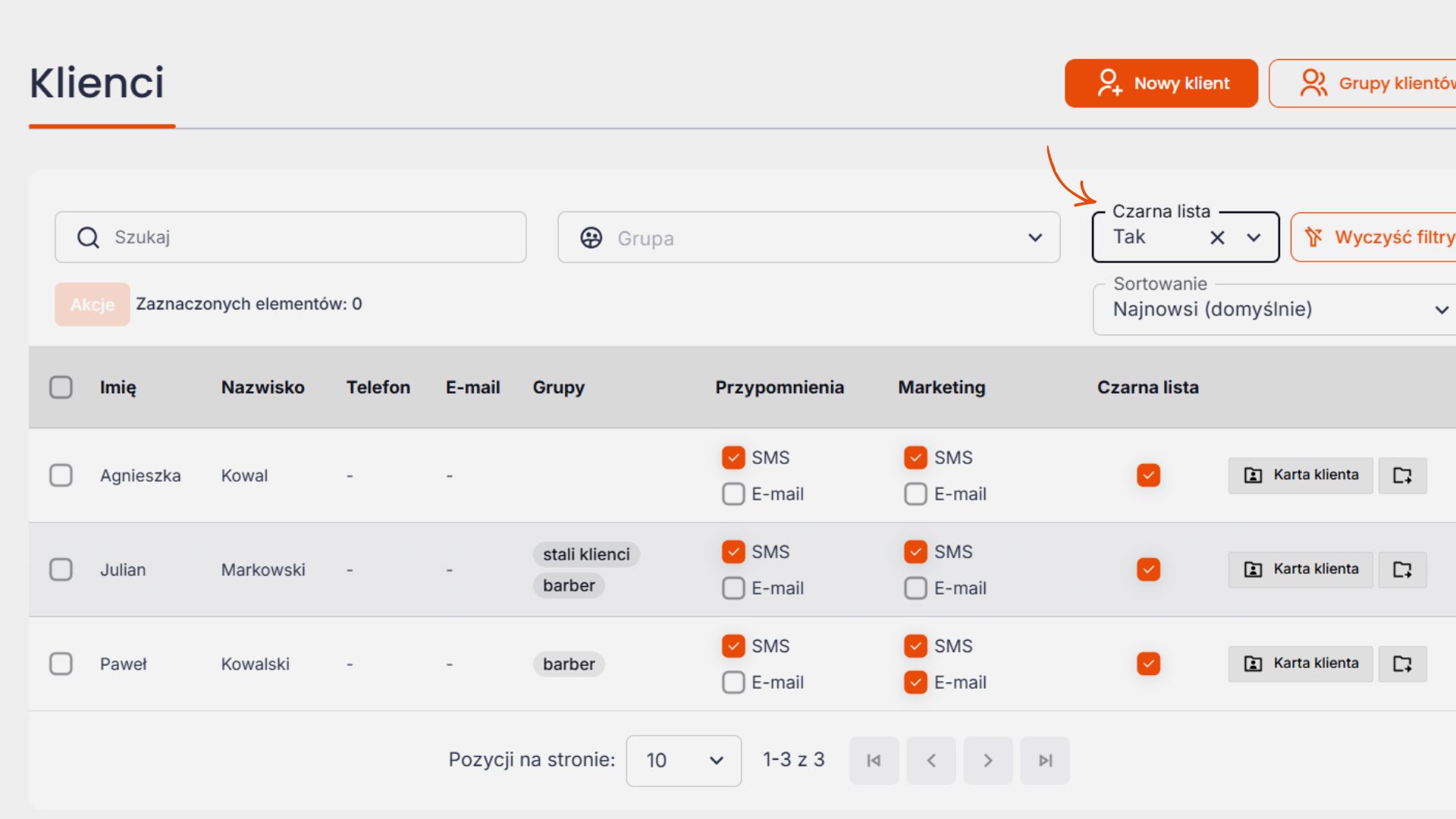
Task: Click the folder-arrow icon in Paweł's row
Action: pyautogui.click(x=1402, y=664)
